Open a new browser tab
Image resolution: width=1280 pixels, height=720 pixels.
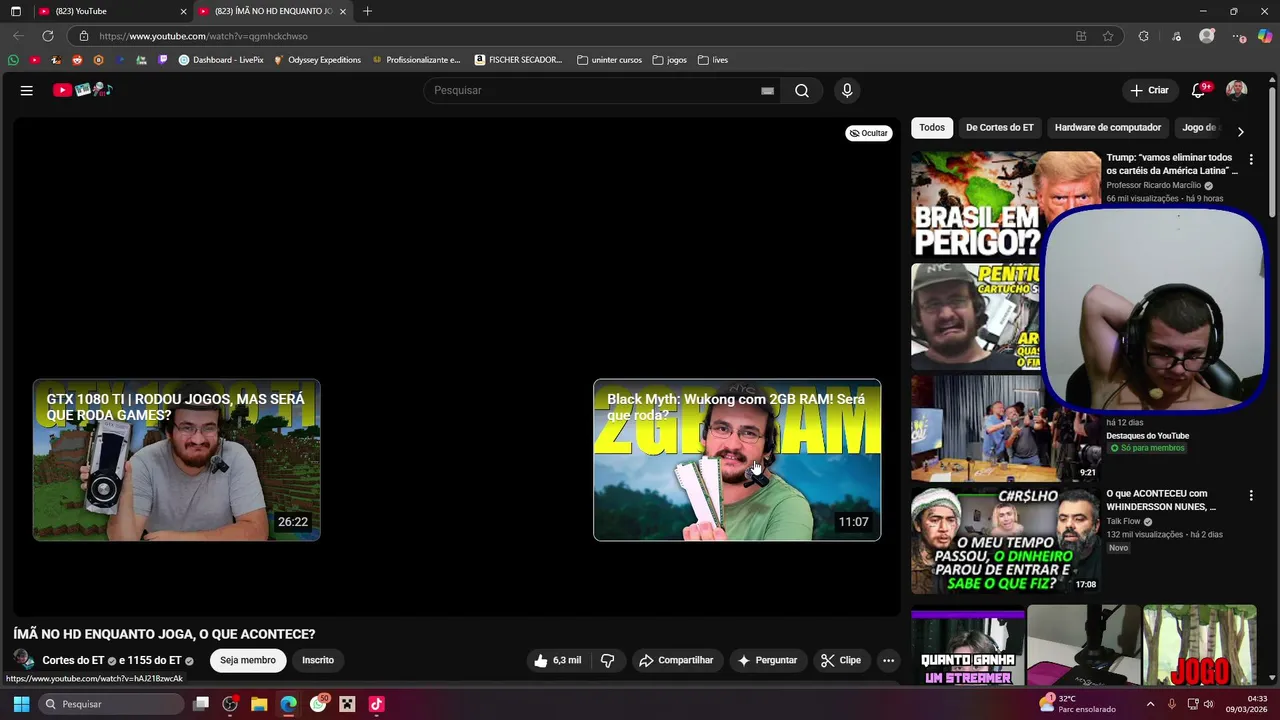point(367,11)
